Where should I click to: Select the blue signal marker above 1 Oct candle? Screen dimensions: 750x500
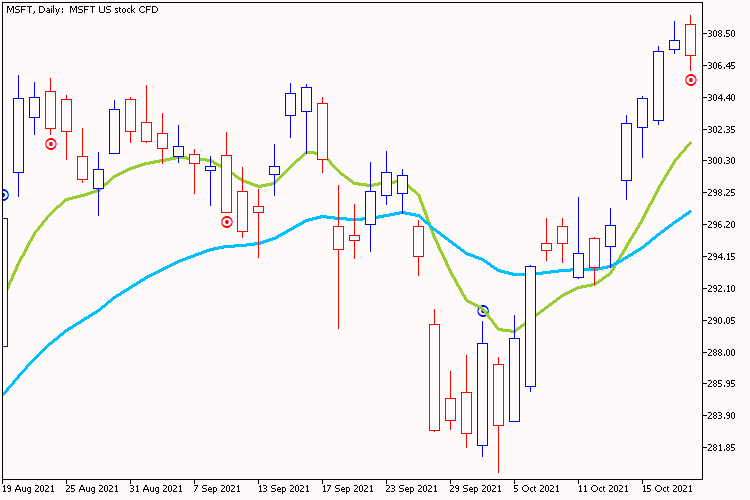coord(483,311)
